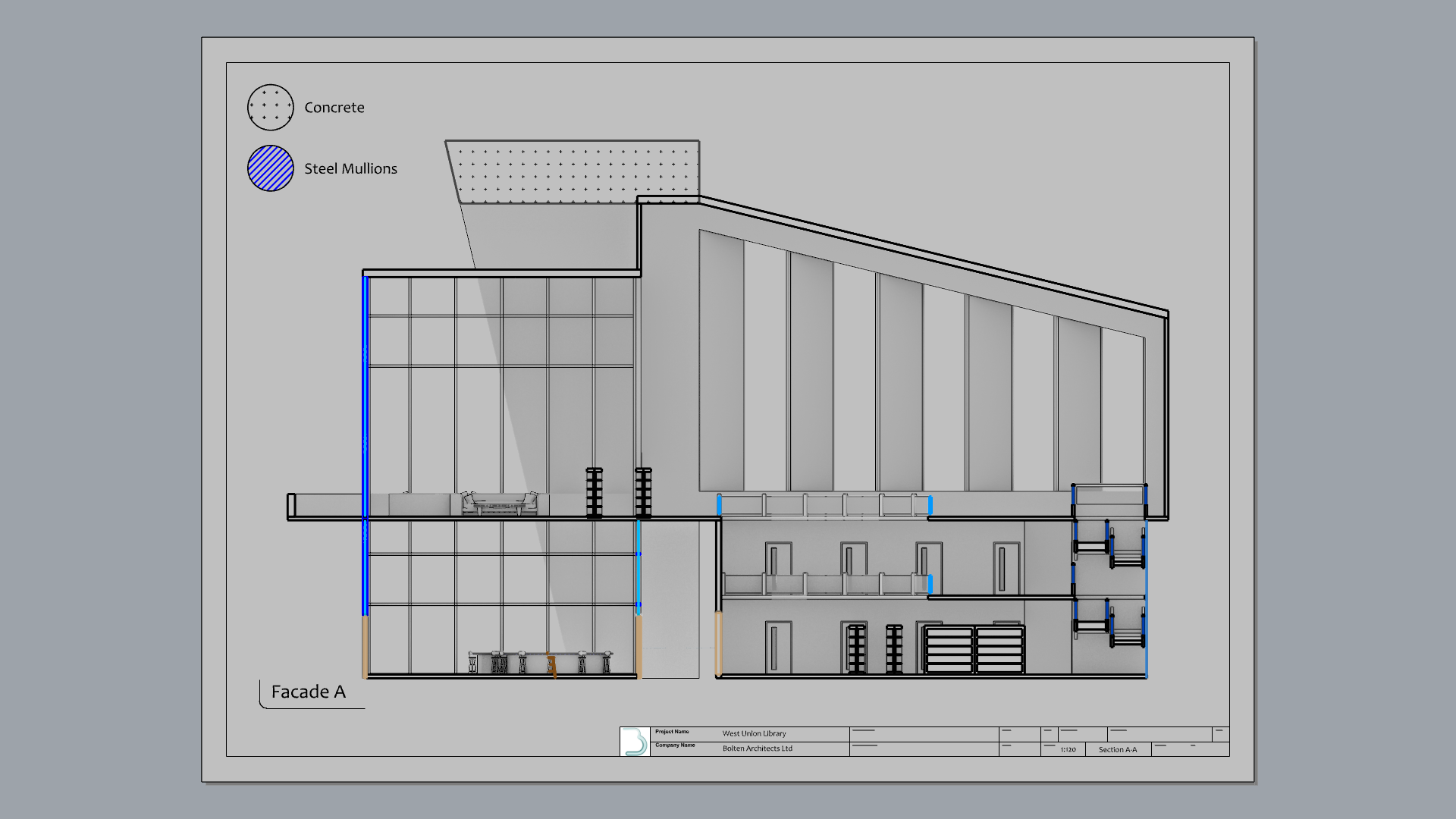Click the 'Company Name' field label
The width and height of the screenshot is (1456, 819).
click(675, 745)
